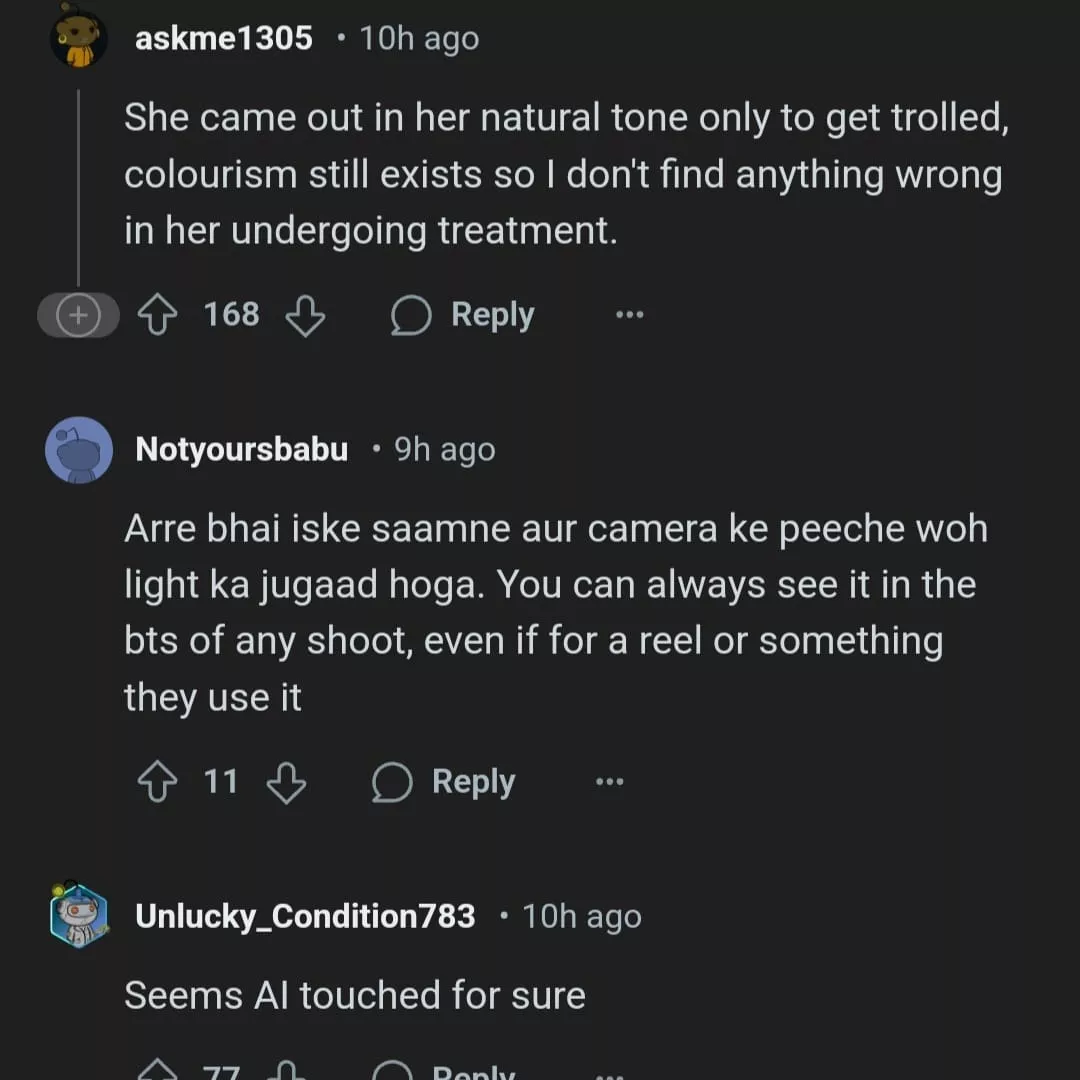
Task: Open more options for askme1305's comment
Action: (x=629, y=316)
